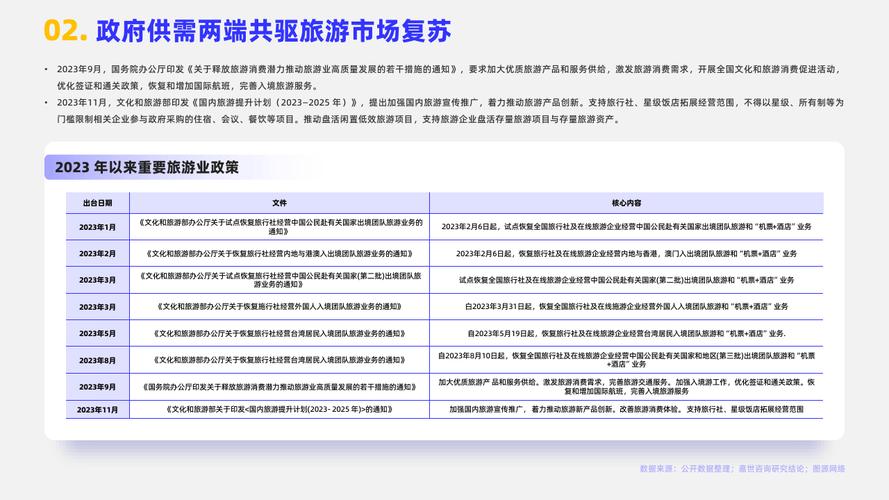Select the heading 2023 年以来重要旅游业政策
This screenshot has height=500, width=889.
click(147, 167)
